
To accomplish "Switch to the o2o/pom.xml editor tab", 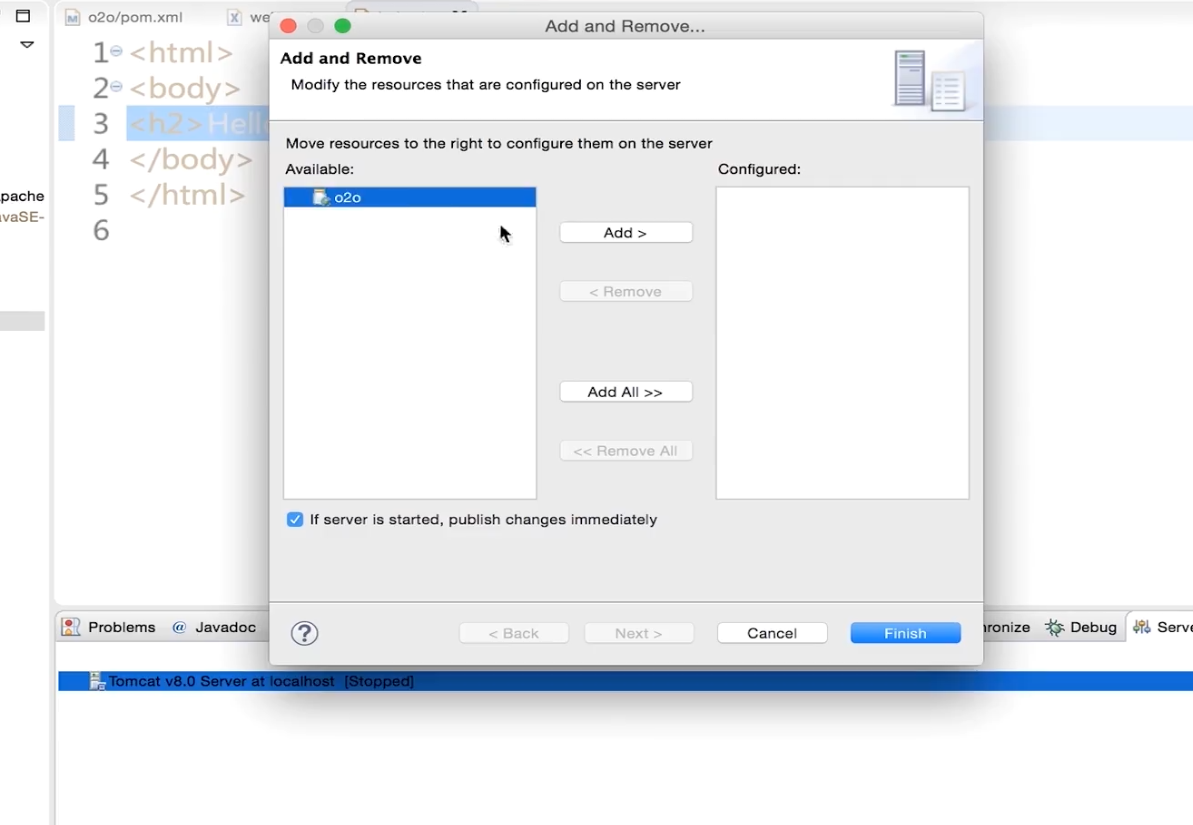I will pyautogui.click(x=125, y=17).
